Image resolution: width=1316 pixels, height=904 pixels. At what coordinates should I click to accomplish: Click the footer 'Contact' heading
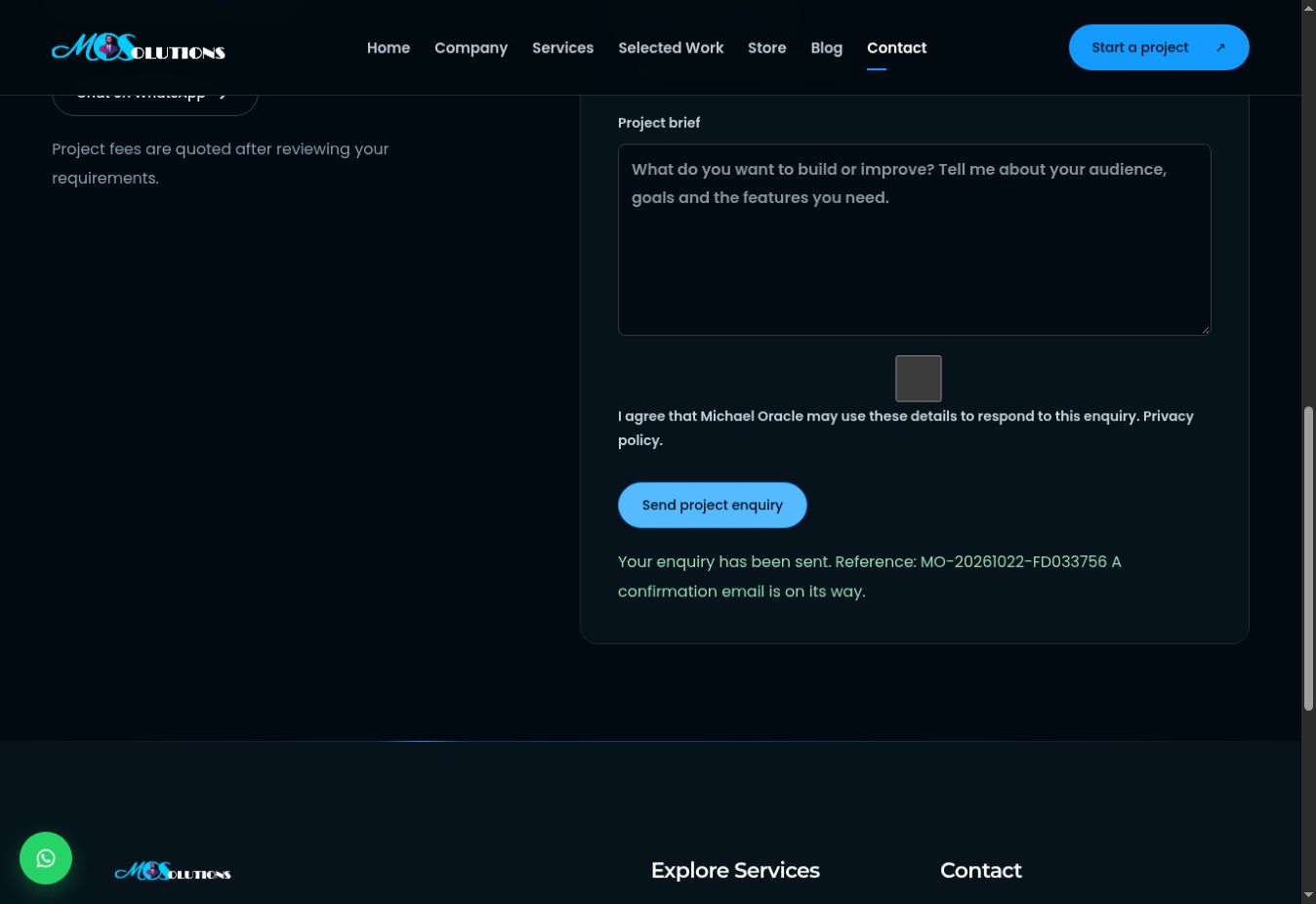coord(981,870)
